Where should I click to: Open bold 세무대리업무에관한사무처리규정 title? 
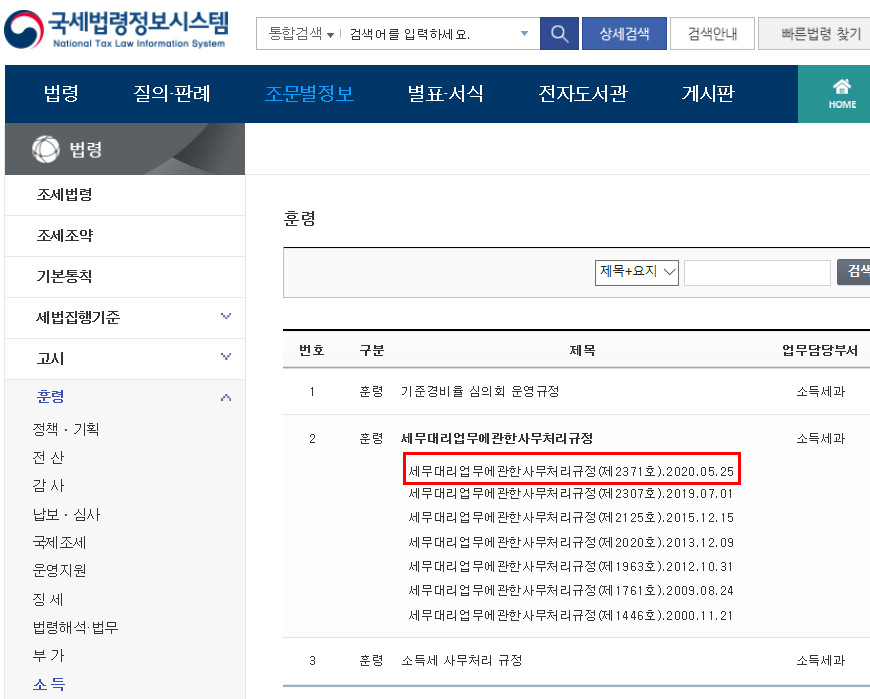tap(497, 439)
